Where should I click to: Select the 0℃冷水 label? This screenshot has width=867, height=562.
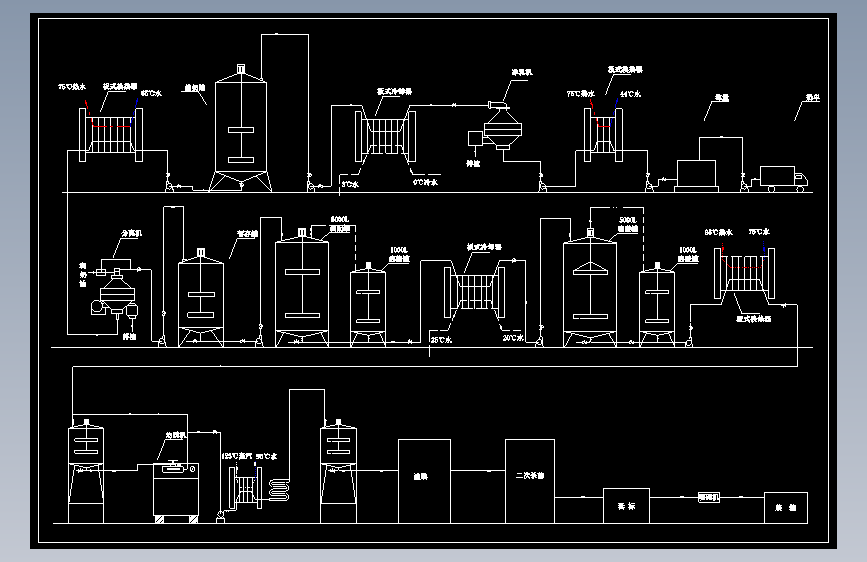coord(425,182)
